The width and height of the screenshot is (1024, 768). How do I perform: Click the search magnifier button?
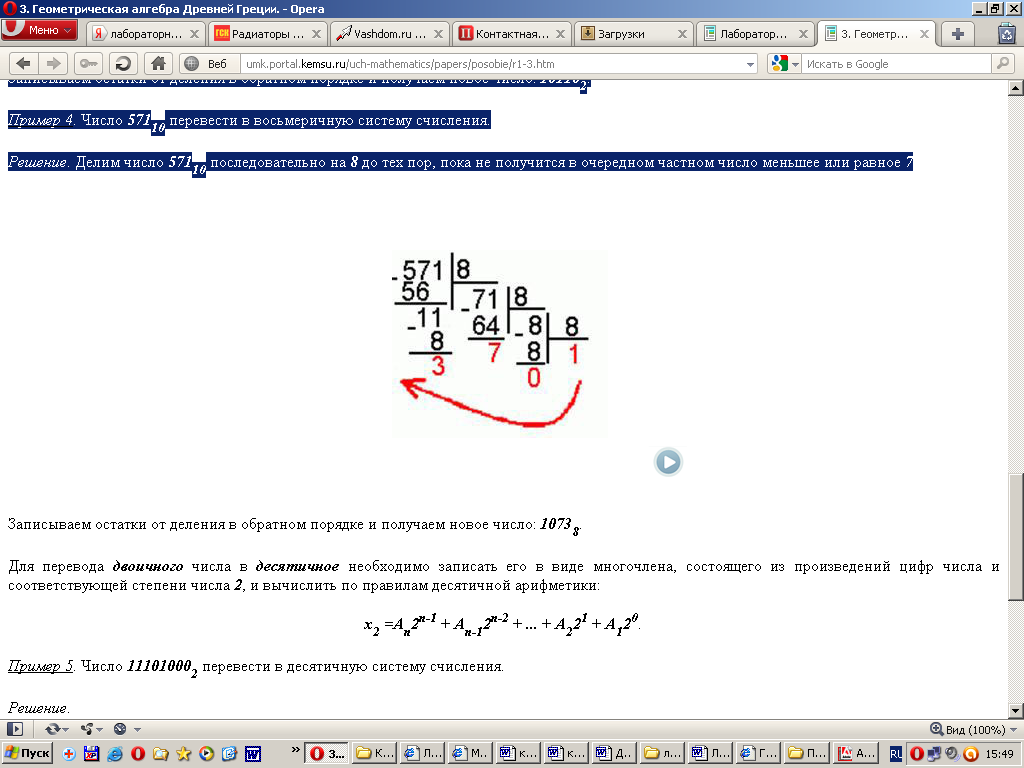pos(1002,64)
